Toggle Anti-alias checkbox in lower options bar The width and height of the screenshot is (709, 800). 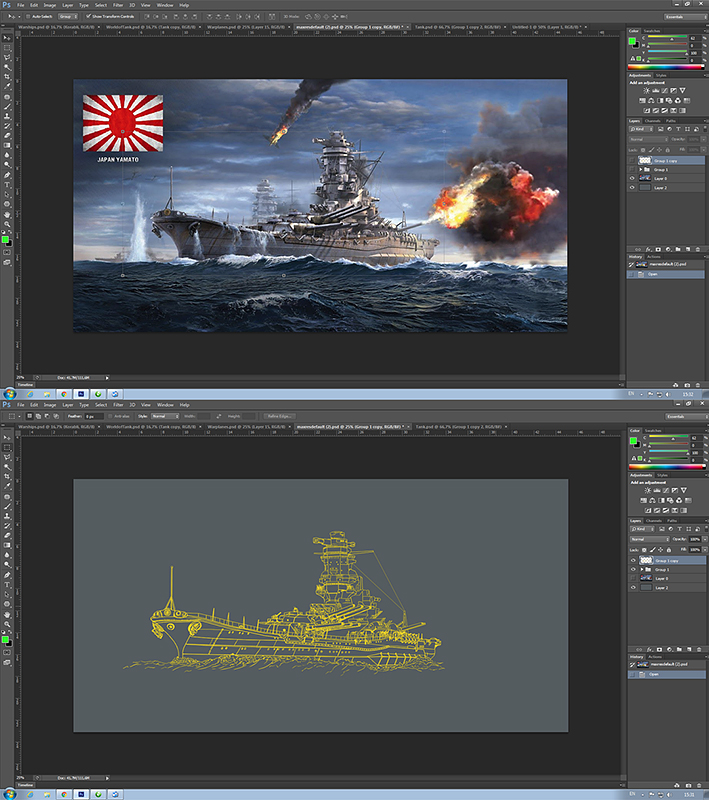pyautogui.click(x=110, y=416)
